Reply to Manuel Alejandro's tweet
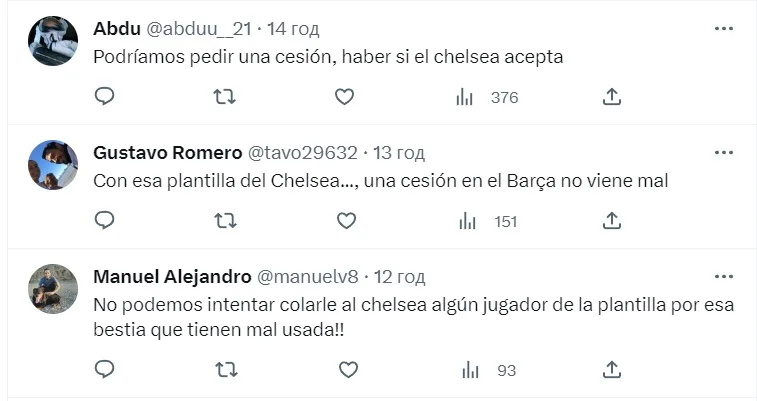 click(105, 370)
